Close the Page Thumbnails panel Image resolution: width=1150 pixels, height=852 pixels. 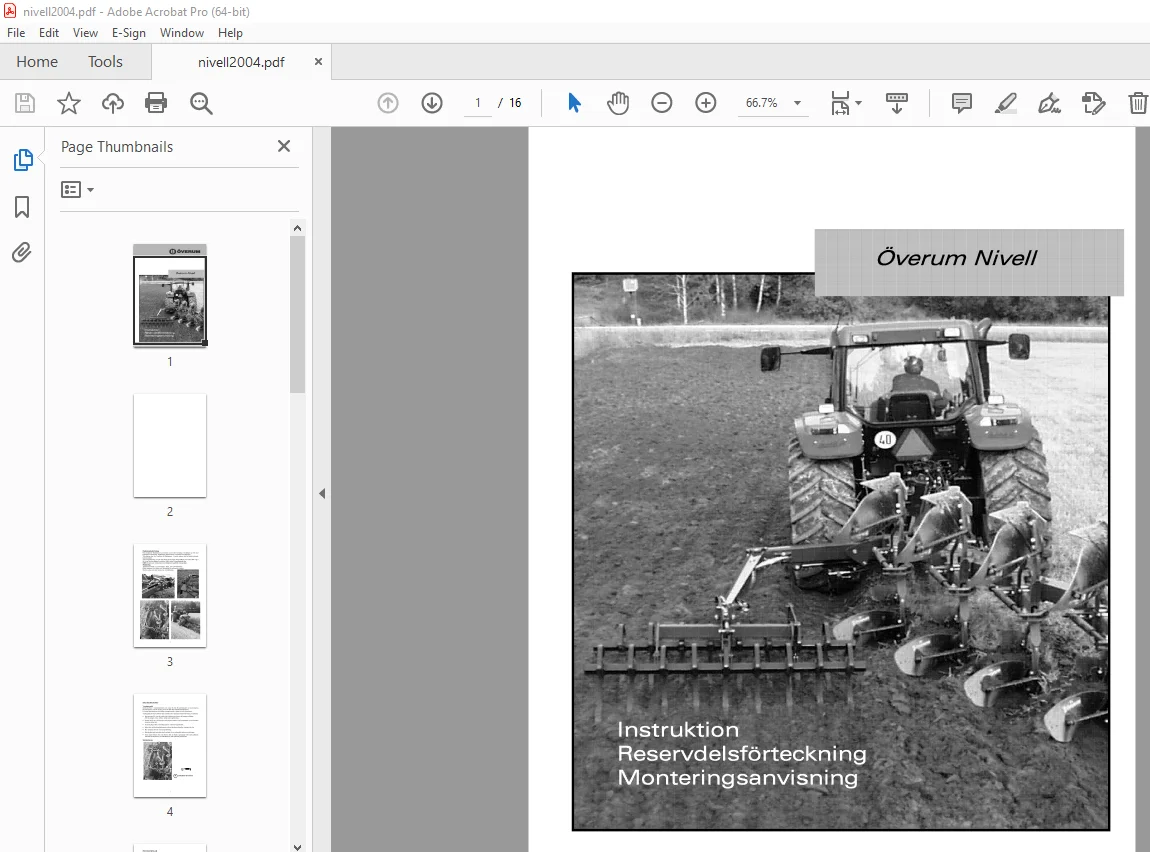click(x=284, y=146)
